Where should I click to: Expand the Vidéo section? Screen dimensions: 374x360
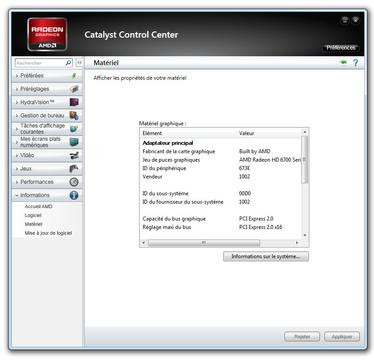47,155
